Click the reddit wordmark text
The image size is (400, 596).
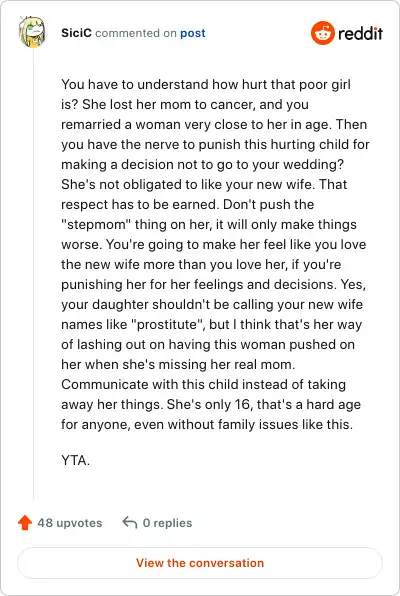coord(360,33)
